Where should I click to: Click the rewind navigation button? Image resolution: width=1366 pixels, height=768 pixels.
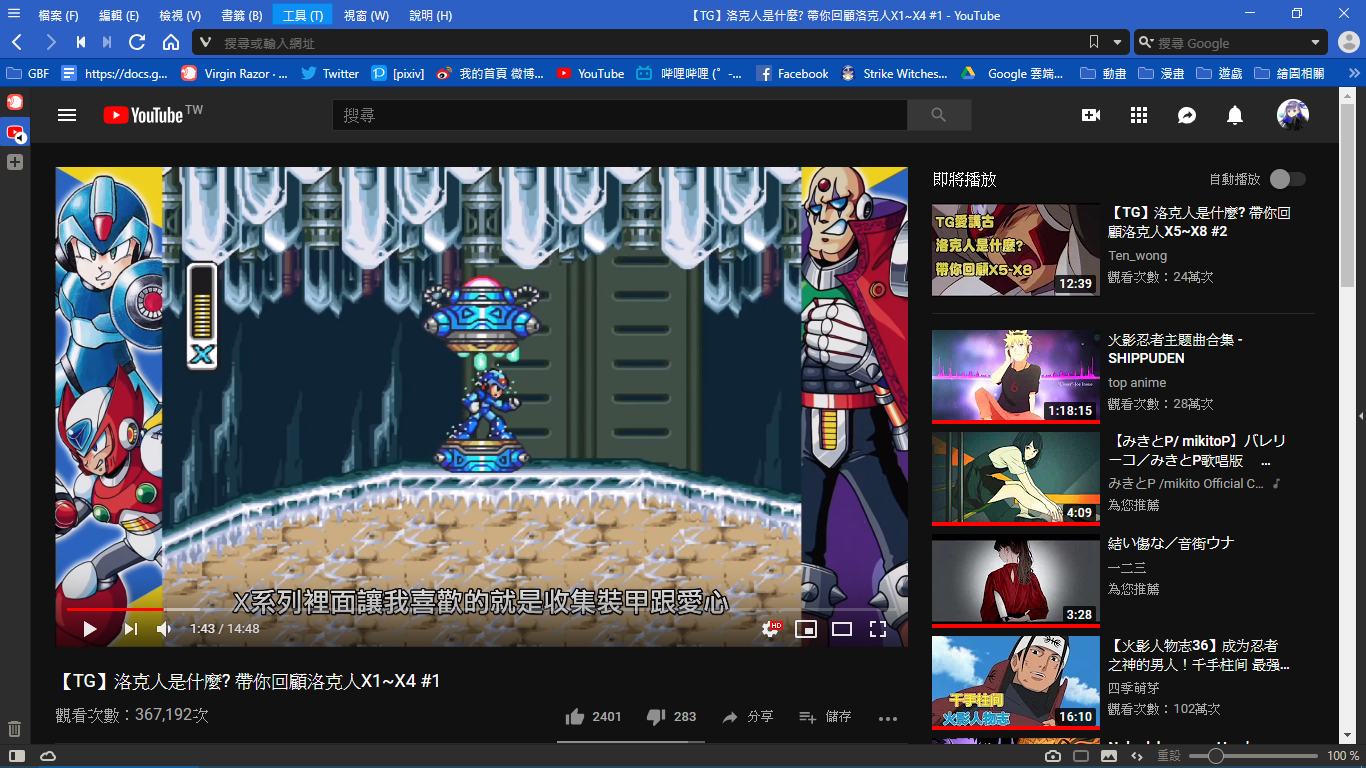[81, 42]
